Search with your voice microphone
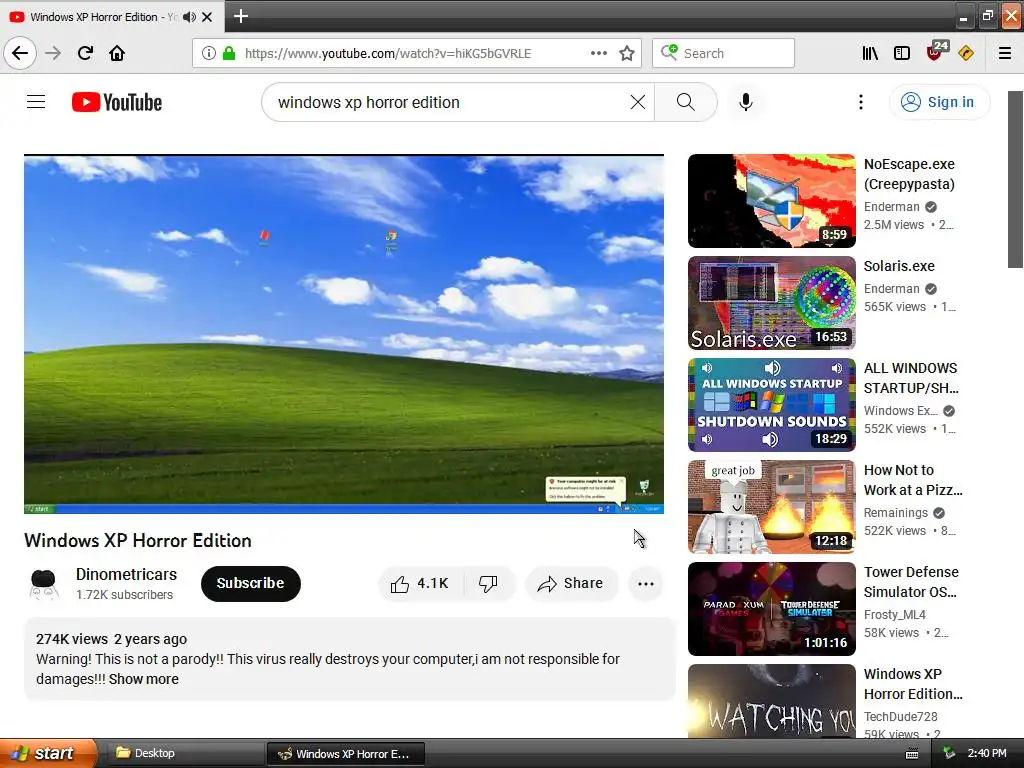 coord(746,102)
